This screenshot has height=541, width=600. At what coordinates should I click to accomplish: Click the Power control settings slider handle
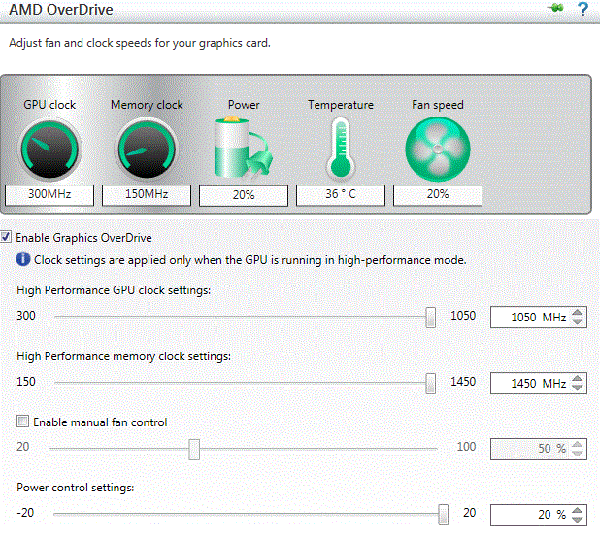(x=443, y=514)
